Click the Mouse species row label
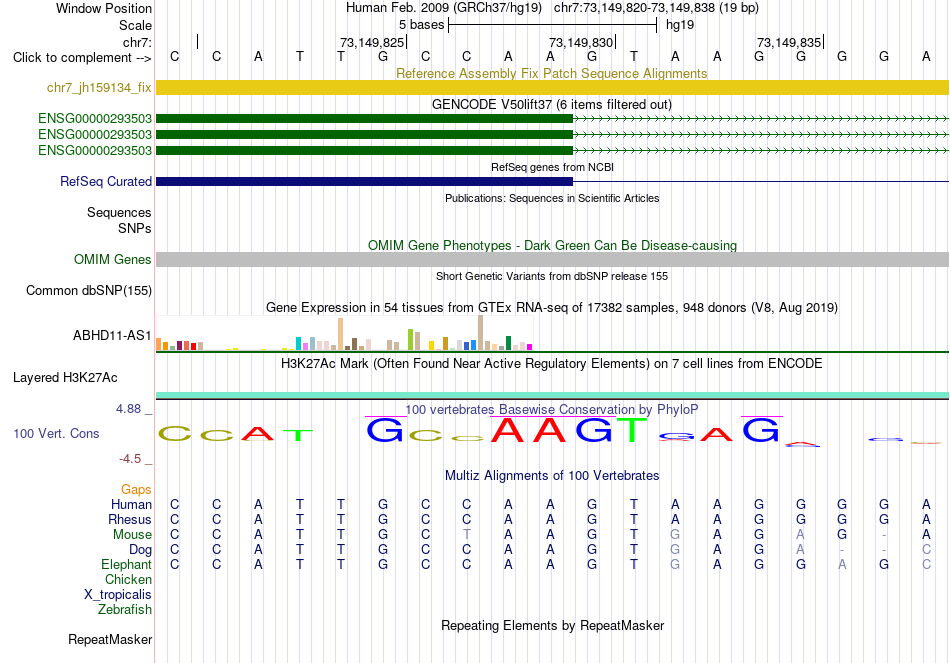Screen dimensions: 950x663 (x=132, y=535)
